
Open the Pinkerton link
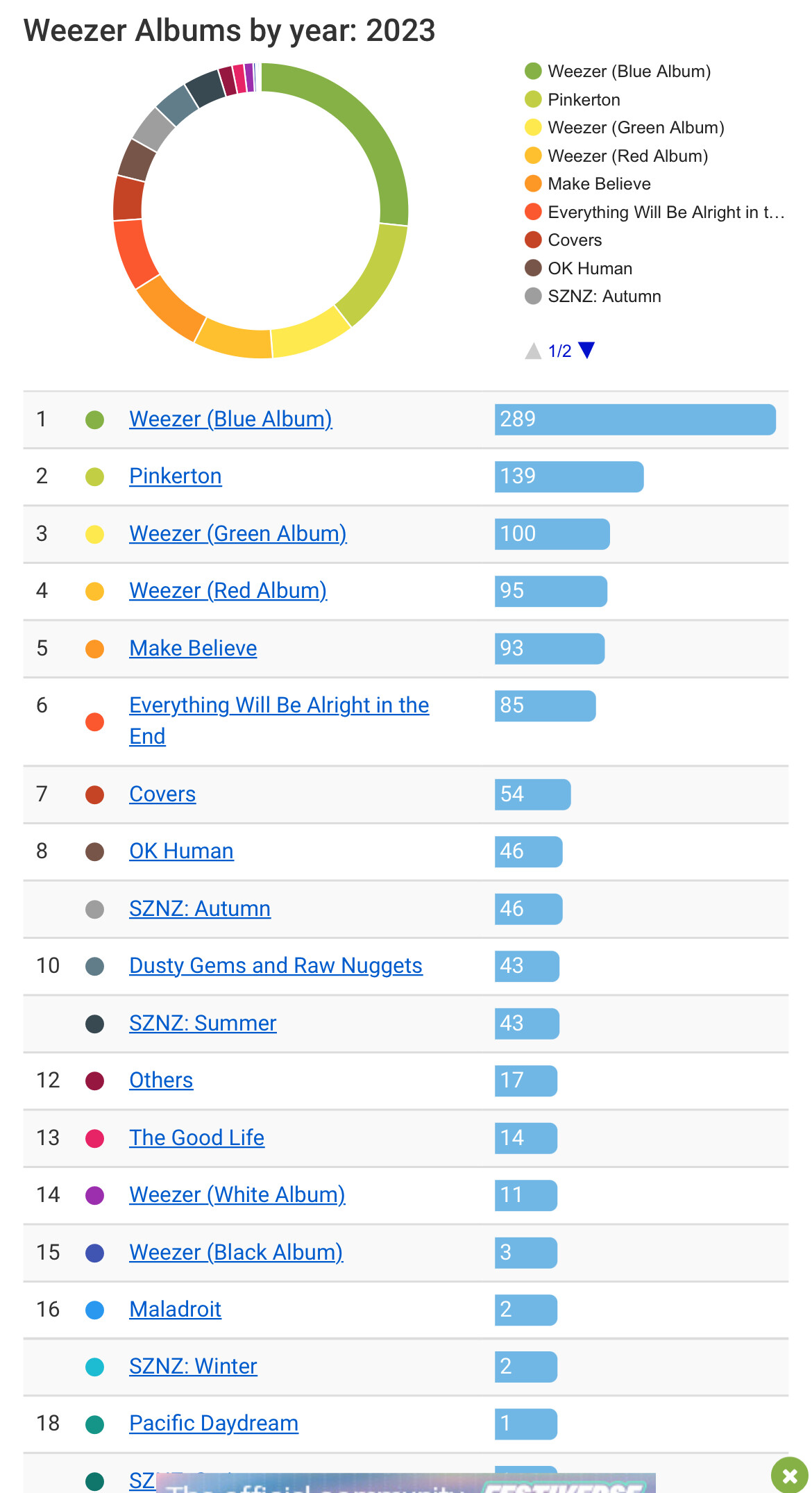pos(176,476)
